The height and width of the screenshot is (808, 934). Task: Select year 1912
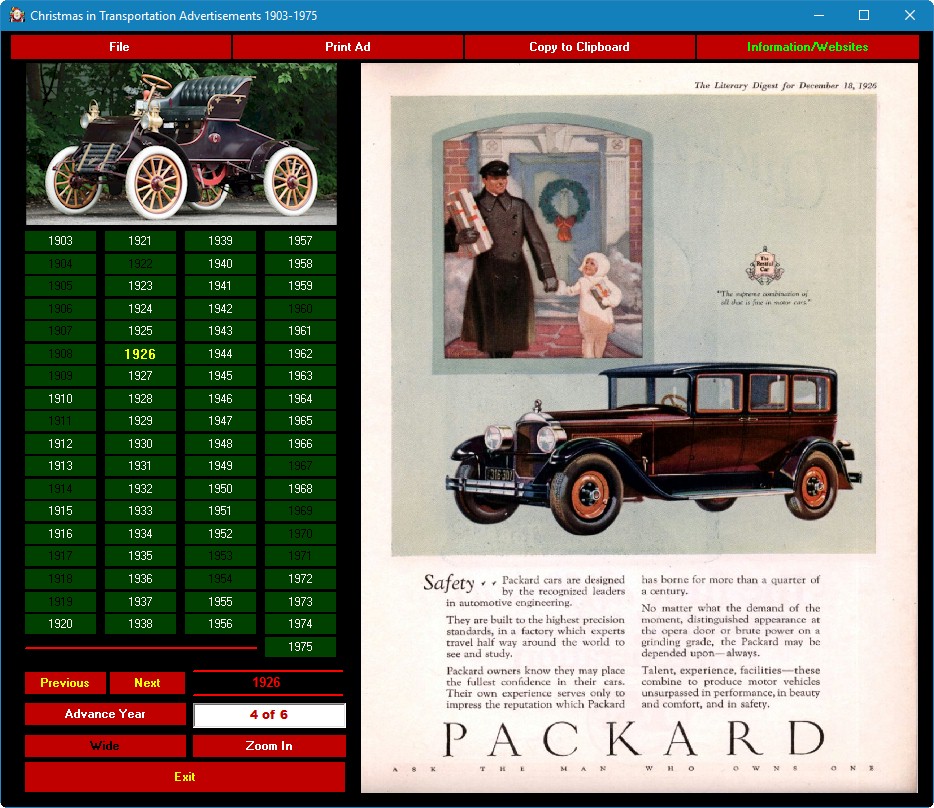60,444
